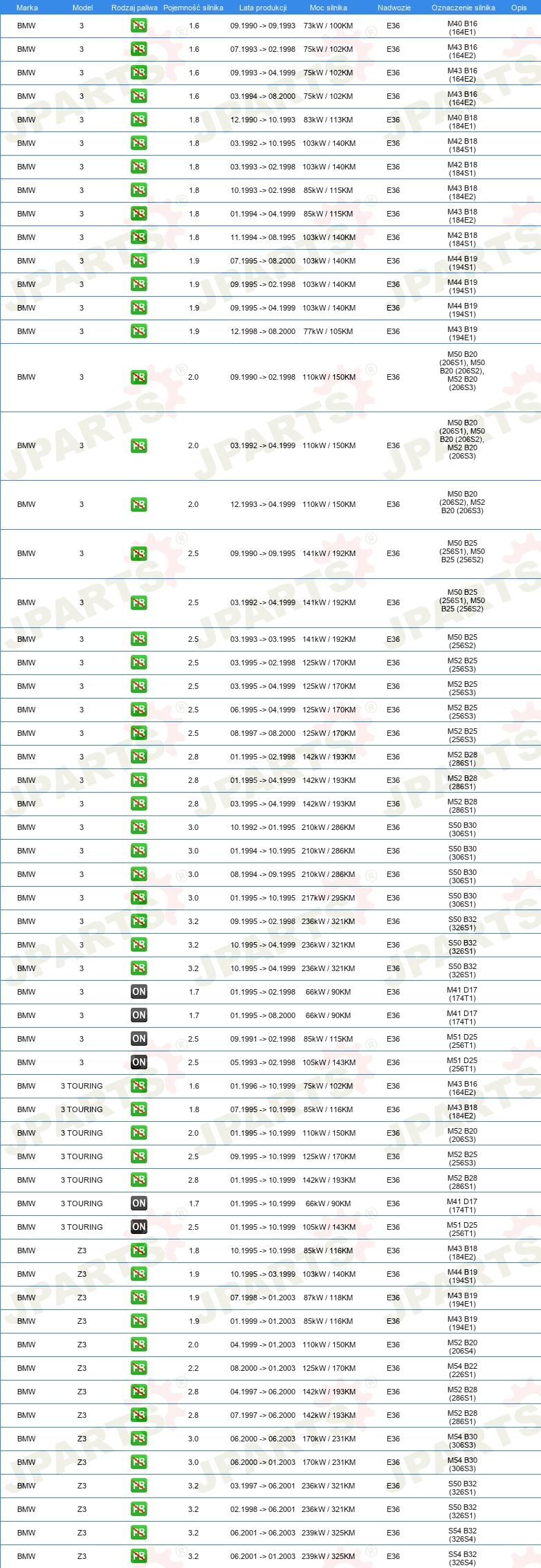
Task: Click the 217kW / 295KM power cell
Action: click(328, 898)
